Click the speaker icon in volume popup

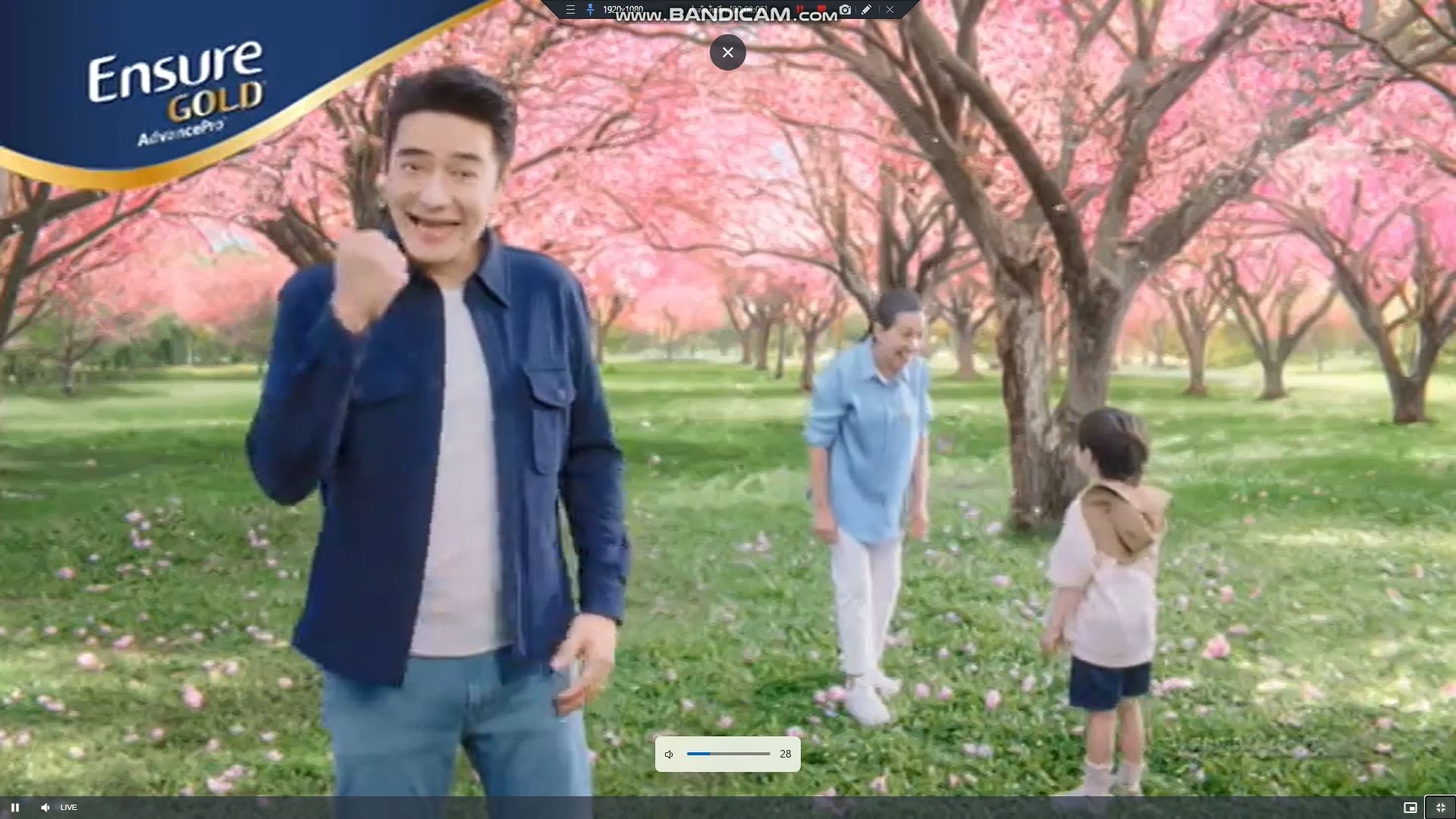(669, 754)
